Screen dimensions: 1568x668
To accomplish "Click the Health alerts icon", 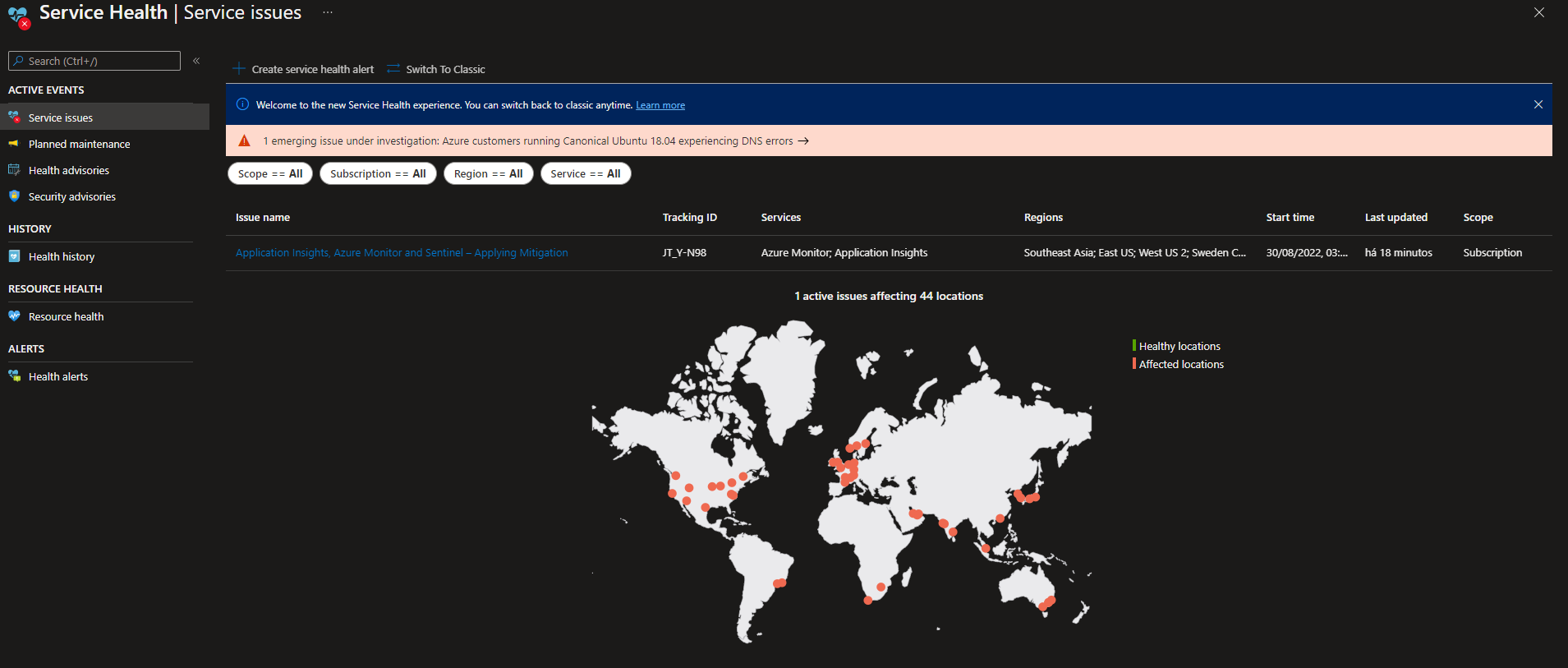I will (x=14, y=376).
